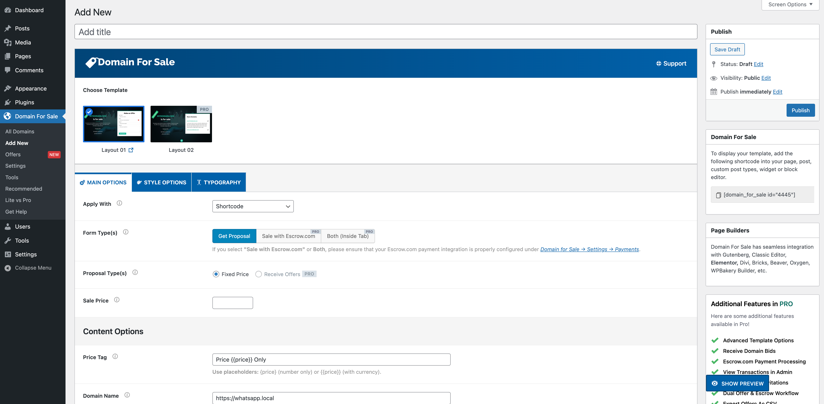Click the Add title input field
824x404 pixels.
point(386,32)
